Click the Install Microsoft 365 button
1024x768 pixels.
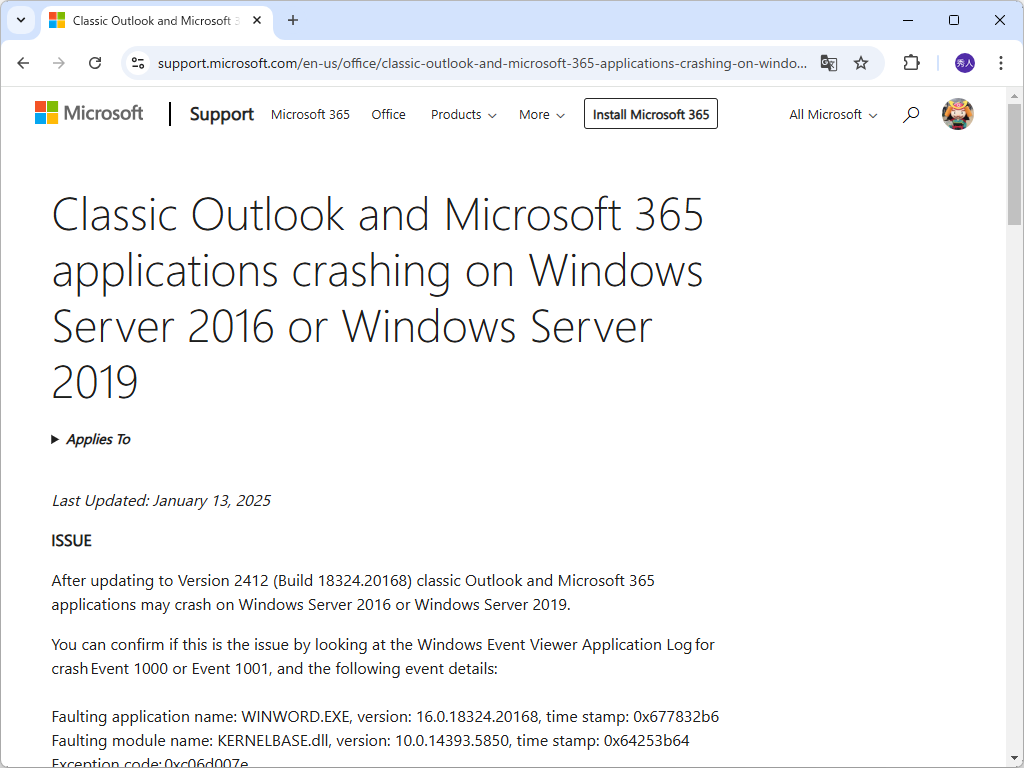coord(650,114)
